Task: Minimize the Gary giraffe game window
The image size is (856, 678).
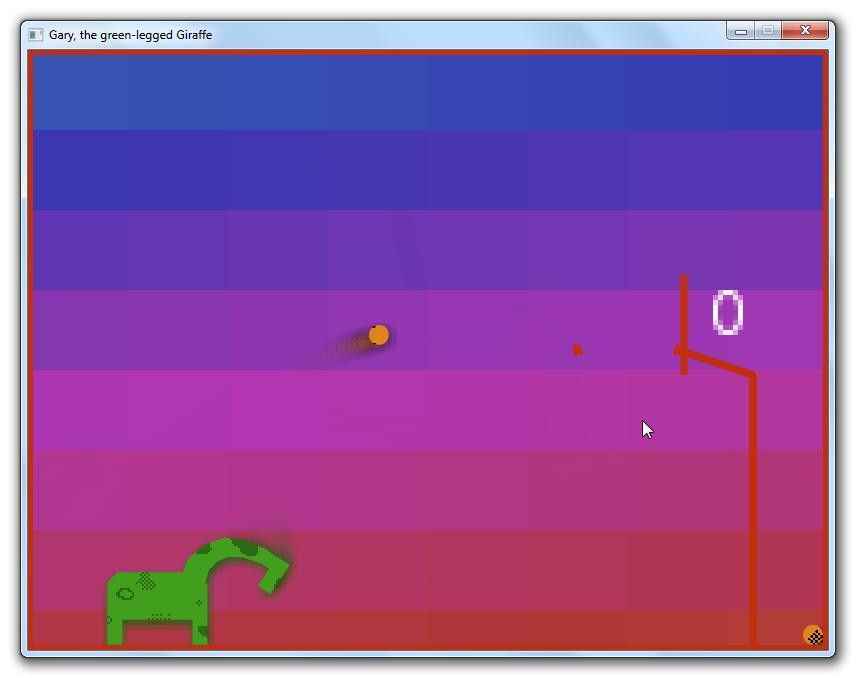Action: coord(740,31)
